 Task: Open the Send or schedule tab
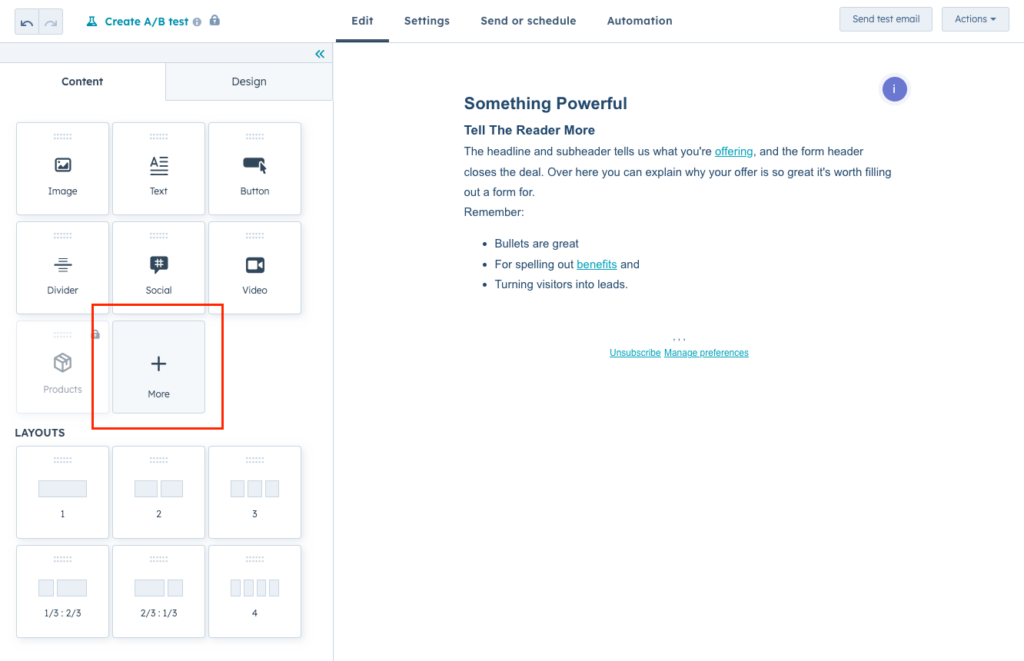pos(528,21)
